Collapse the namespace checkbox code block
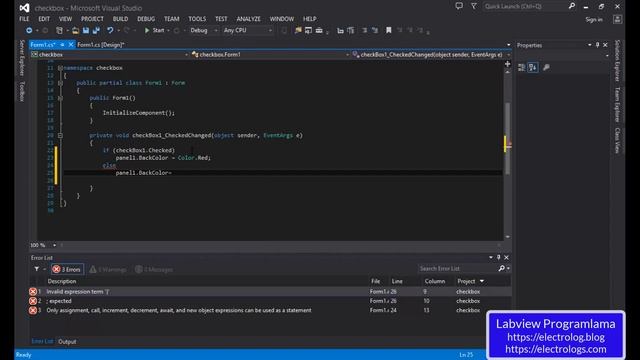This screenshot has height=360, width=640. coord(60,68)
